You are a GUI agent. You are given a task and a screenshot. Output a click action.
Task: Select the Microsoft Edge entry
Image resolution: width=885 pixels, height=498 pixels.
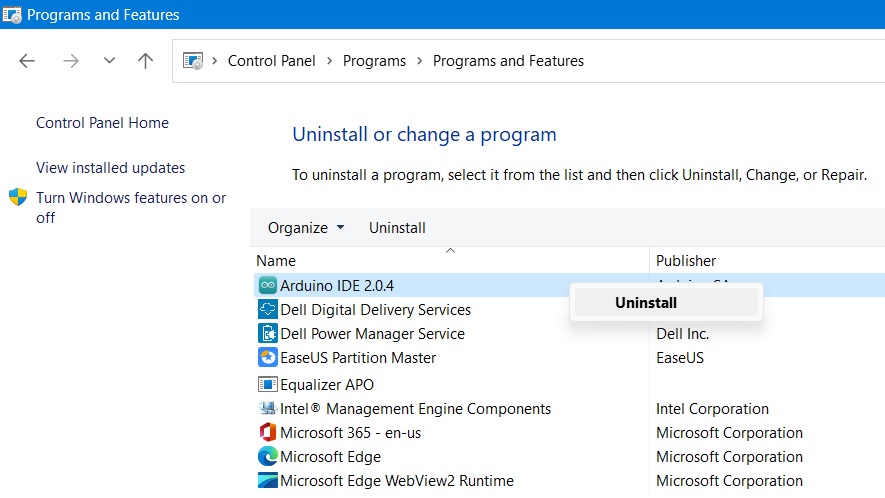pyautogui.click(x=330, y=456)
